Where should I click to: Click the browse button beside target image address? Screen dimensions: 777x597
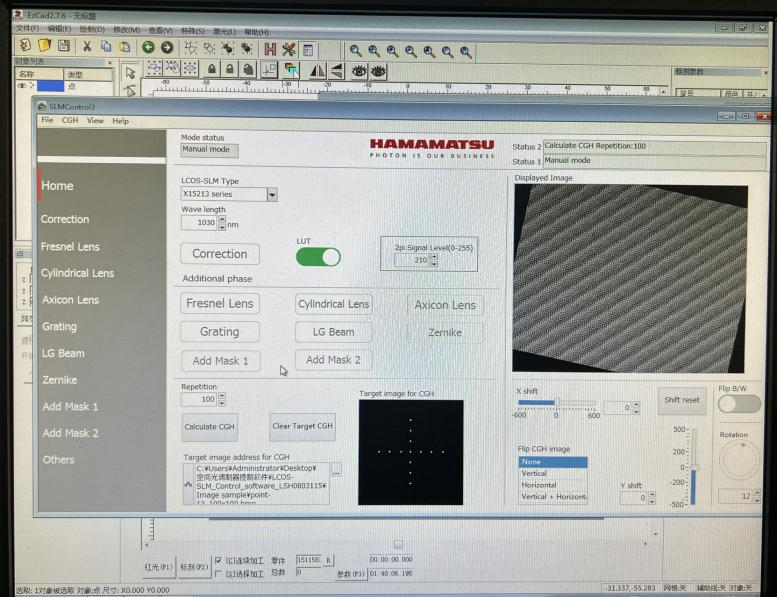tap(336, 470)
